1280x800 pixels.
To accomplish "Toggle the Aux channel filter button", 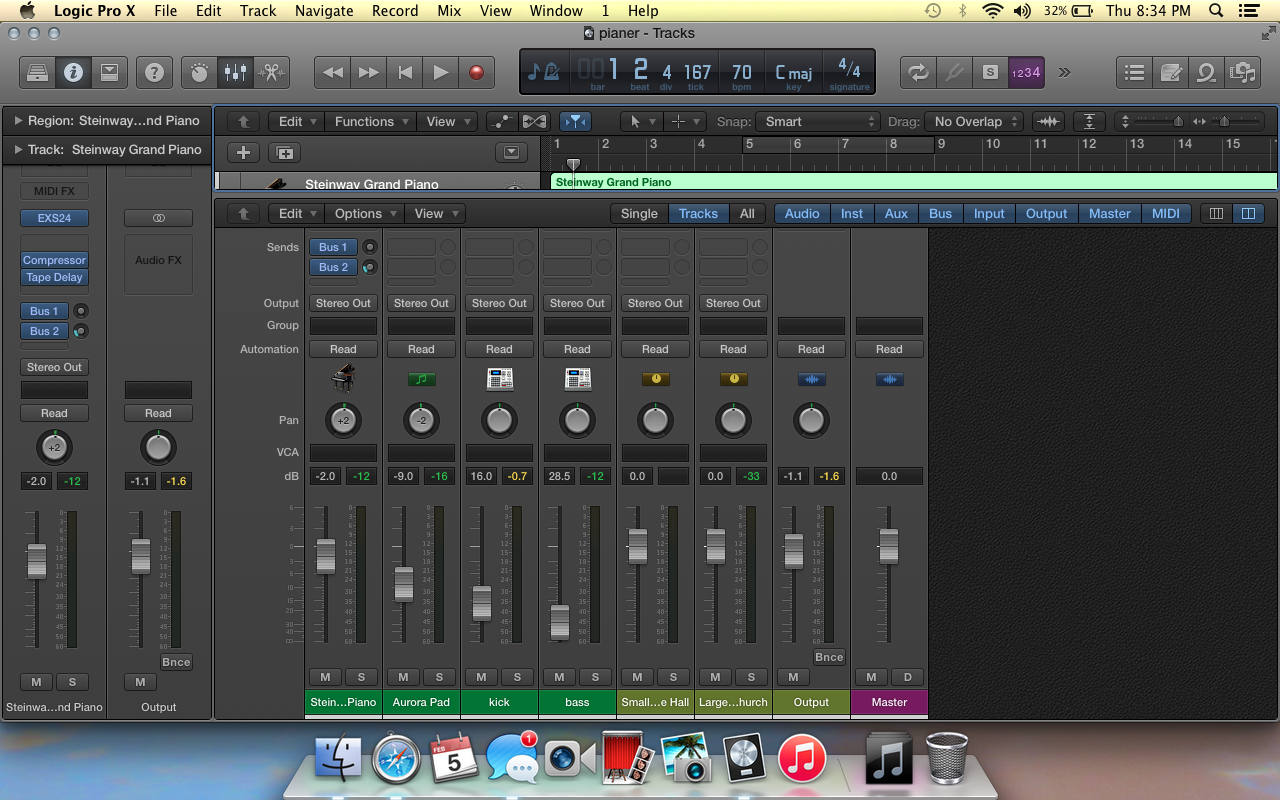I will click(x=897, y=213).
